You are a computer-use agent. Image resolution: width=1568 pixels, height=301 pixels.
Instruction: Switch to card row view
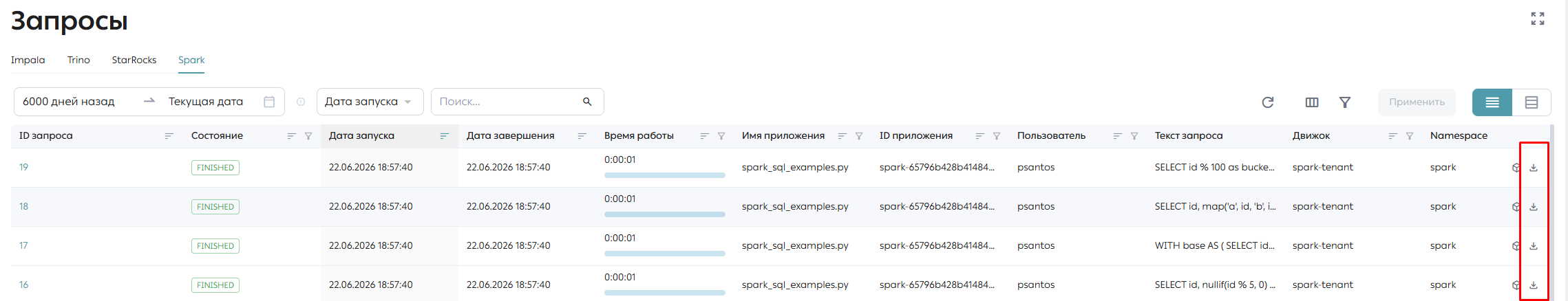[x=1532, y=102]
